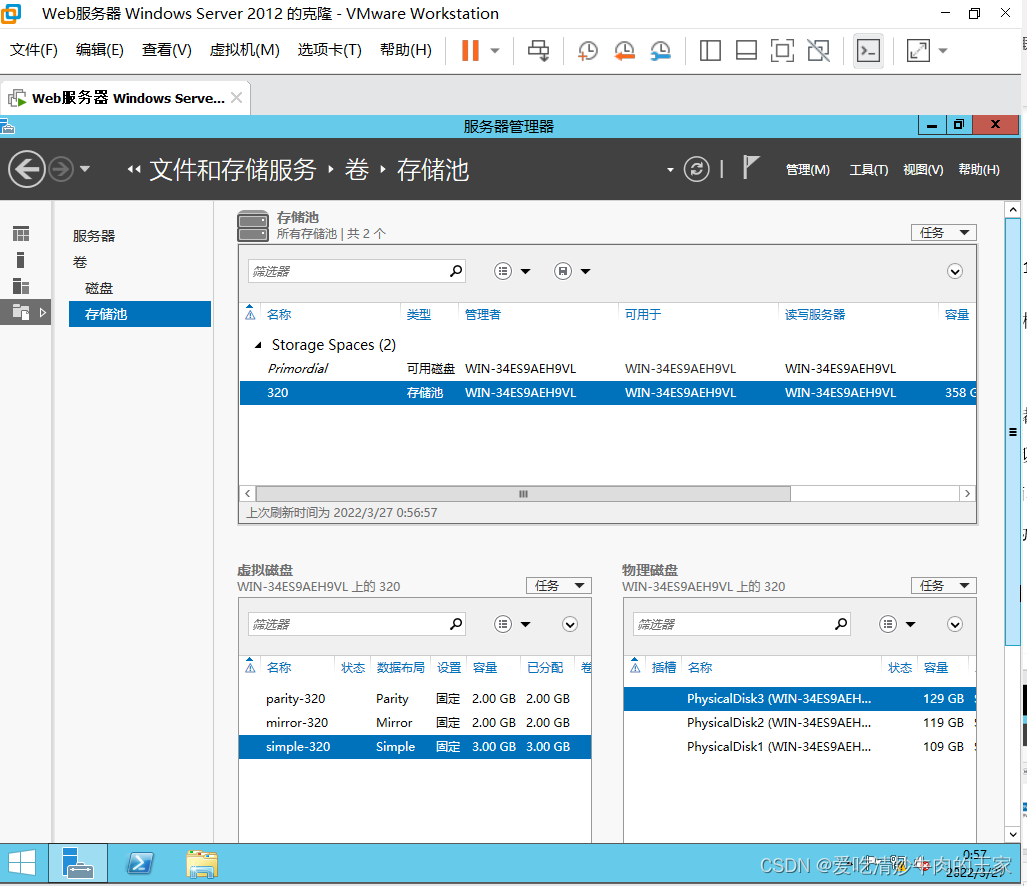Open 任务 dropdown for 存储池 section

(x=943, y=232)
